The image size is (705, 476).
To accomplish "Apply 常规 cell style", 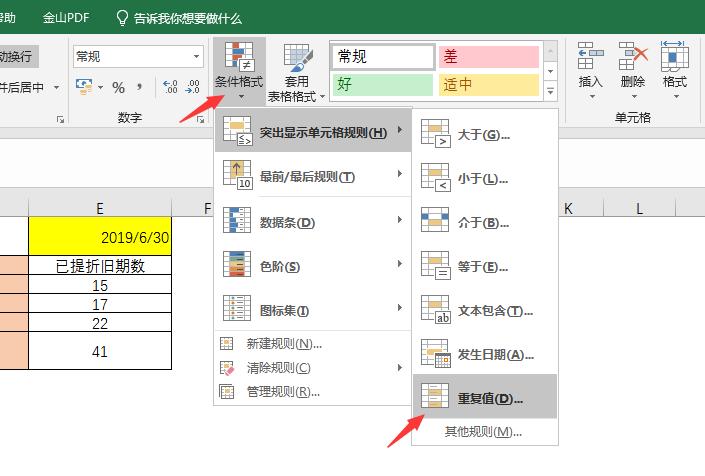I will point(384,57).
